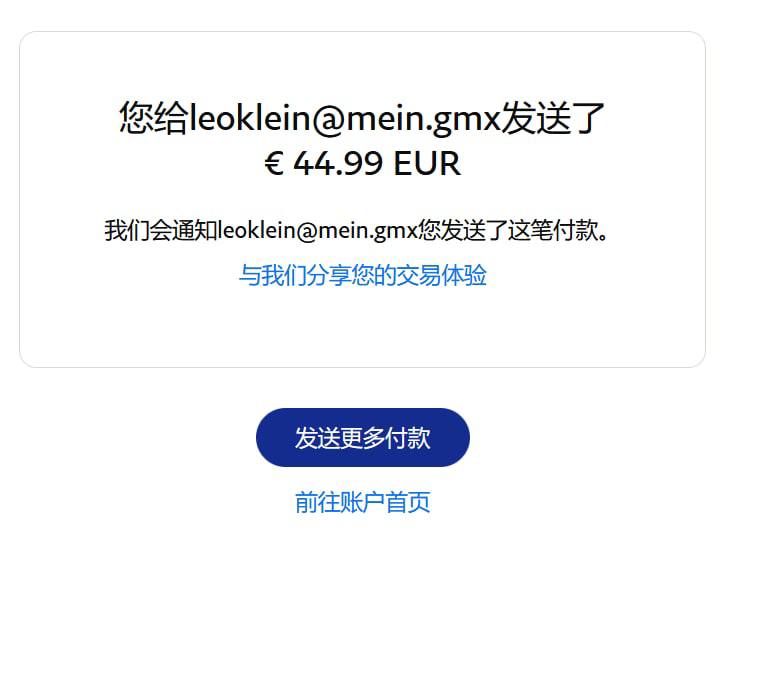Share your transaction experience via the blue link
The height and width of the screenshot is (681, 762).
pyautogui.click(x=363, y=275)
